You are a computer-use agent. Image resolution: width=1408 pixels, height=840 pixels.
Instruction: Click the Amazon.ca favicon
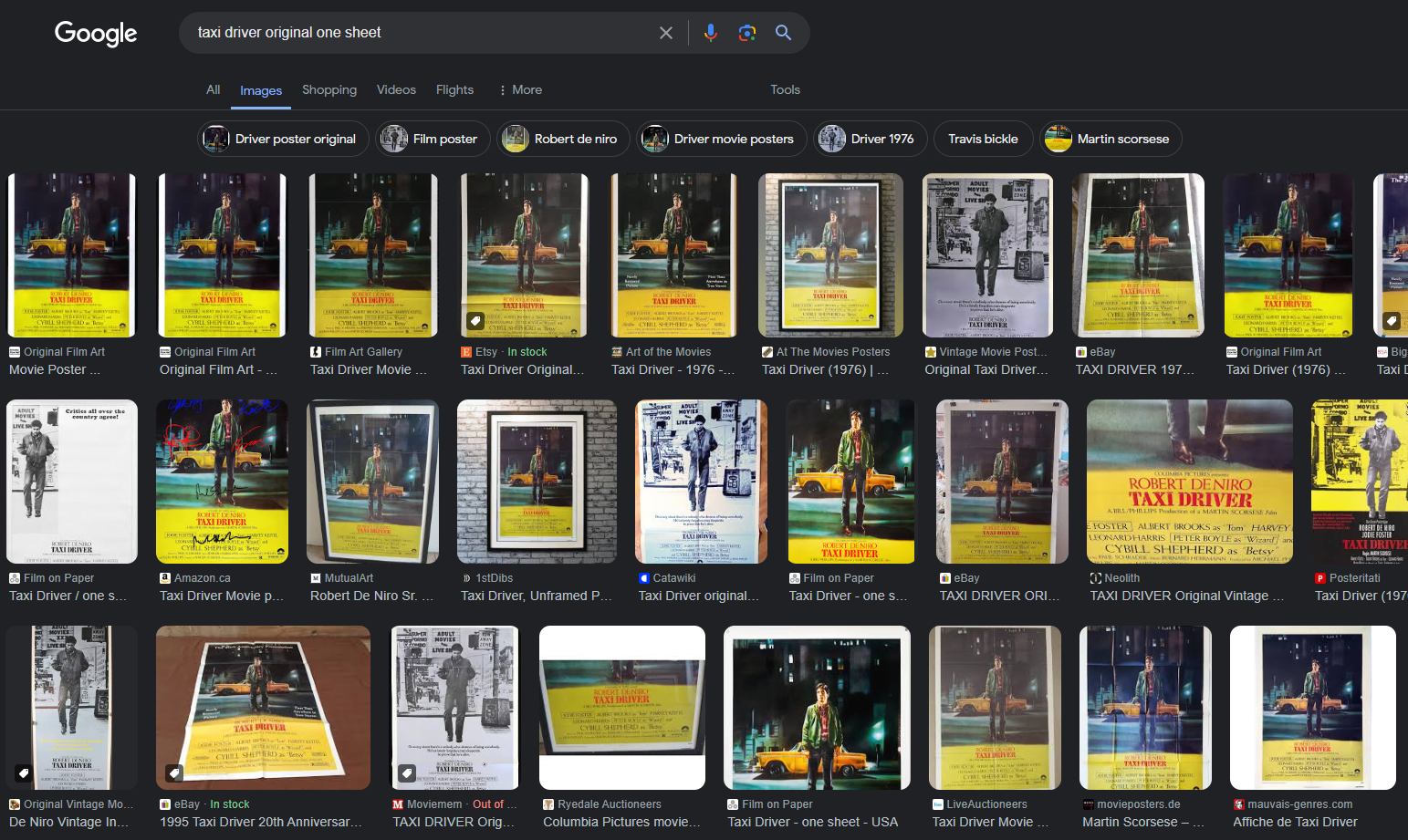coord(165,578)
